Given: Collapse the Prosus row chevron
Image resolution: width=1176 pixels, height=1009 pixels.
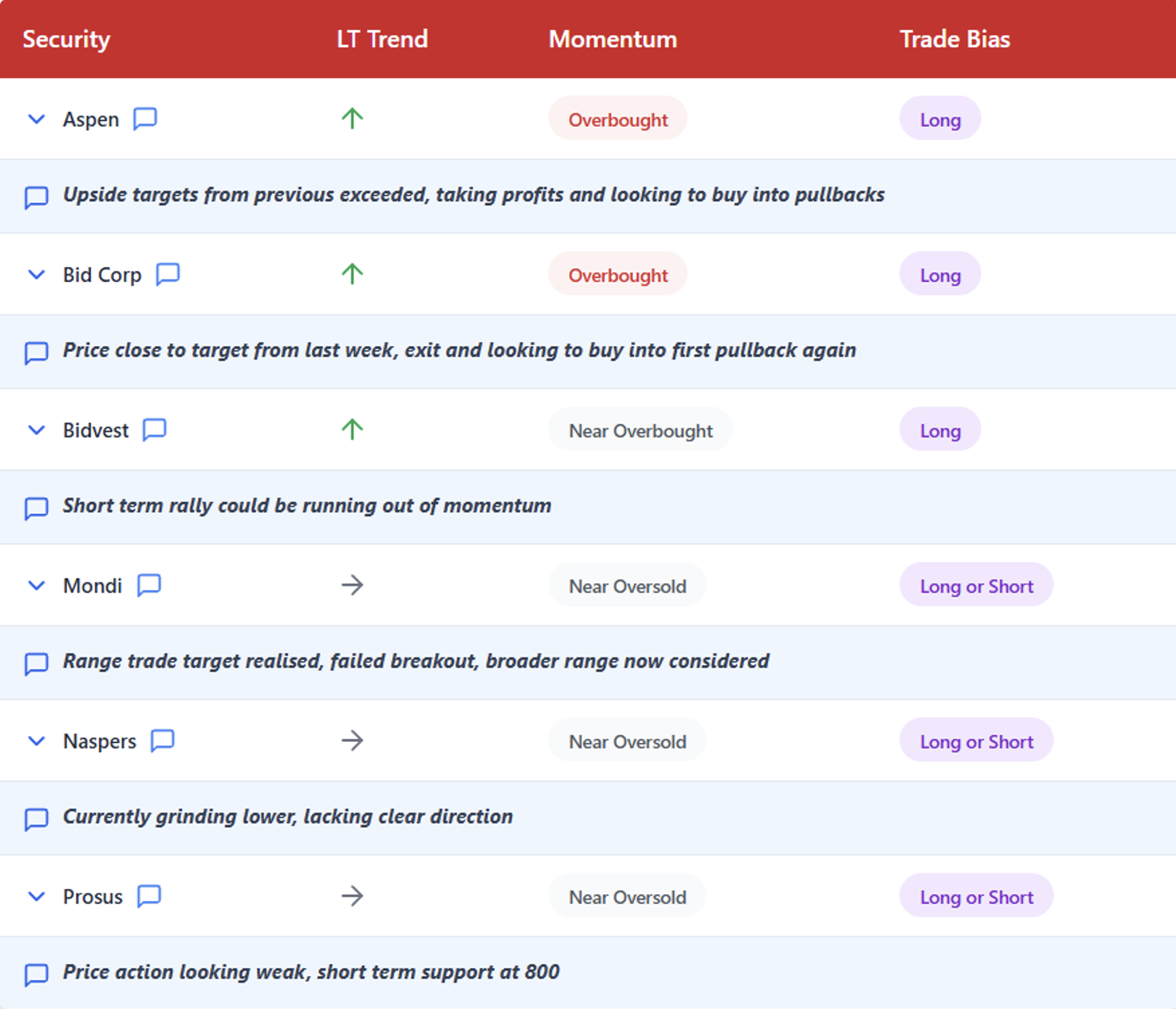Looking at the screenshot, I should coord(36,897).
